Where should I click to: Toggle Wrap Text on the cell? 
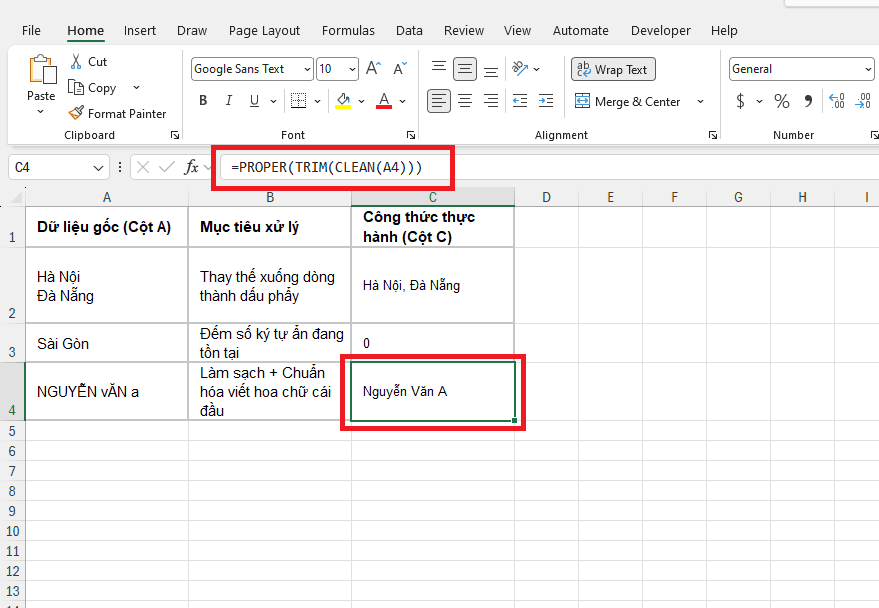tap(613, 69)
